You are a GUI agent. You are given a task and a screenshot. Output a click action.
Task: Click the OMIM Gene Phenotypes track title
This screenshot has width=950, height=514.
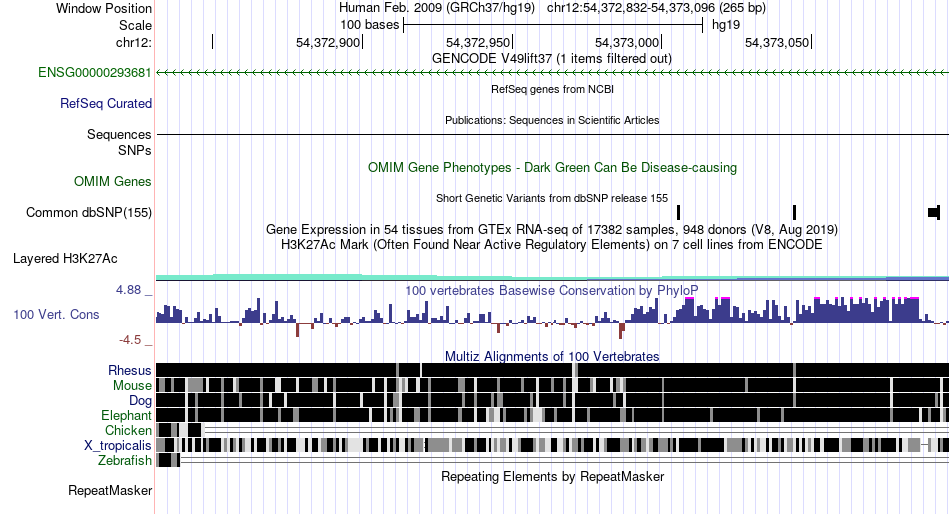[x=553, y=168]
